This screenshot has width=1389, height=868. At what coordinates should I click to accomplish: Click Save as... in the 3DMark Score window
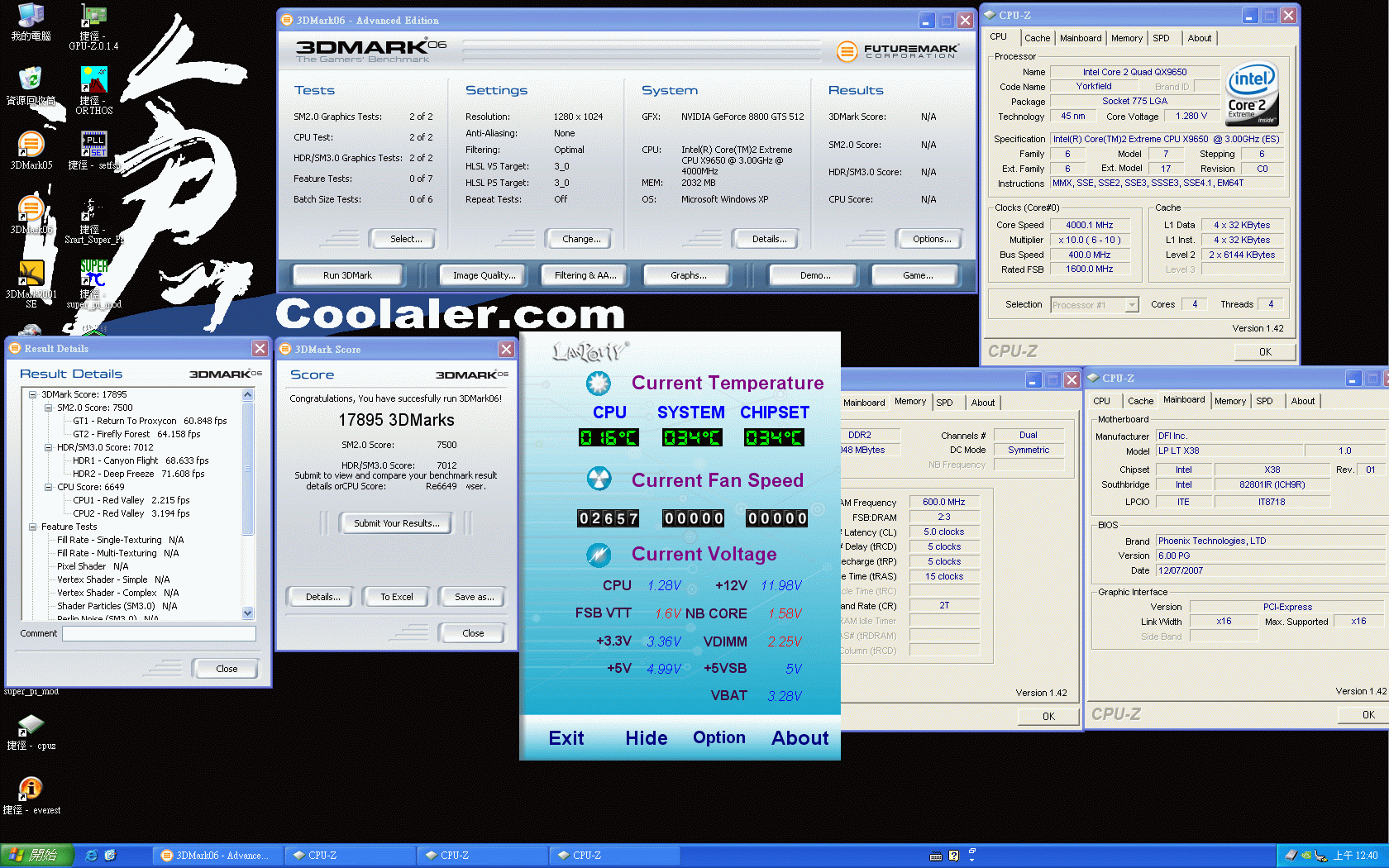(474, 597)
